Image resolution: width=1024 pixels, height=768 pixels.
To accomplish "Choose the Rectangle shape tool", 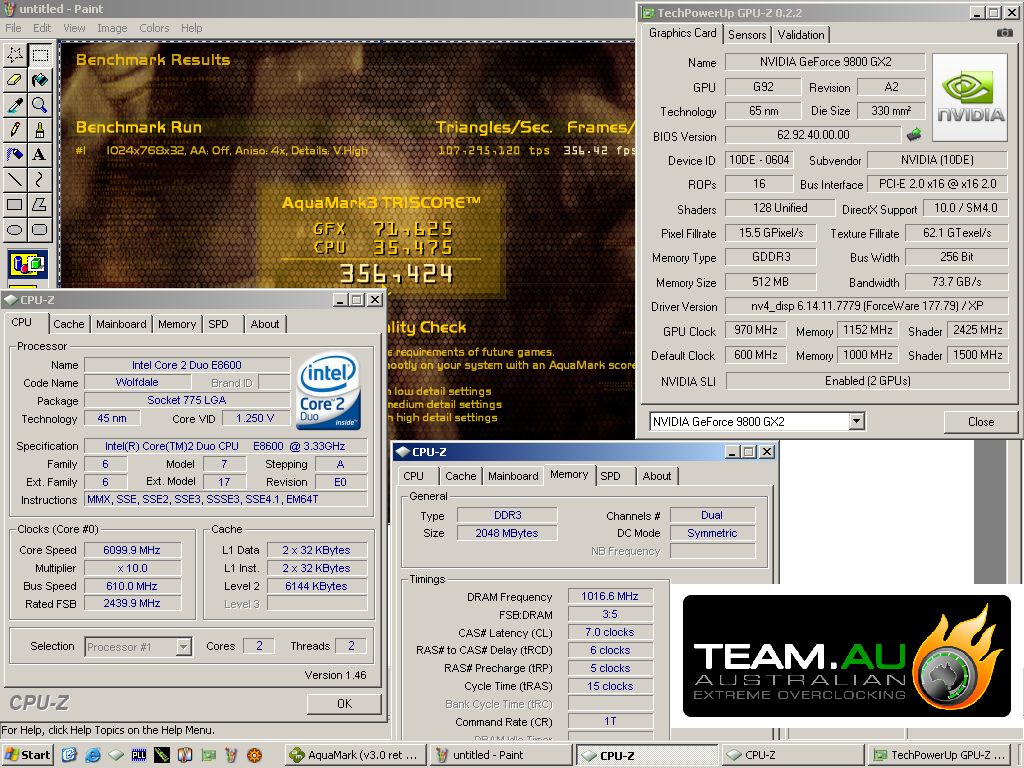I will point(15,204).
